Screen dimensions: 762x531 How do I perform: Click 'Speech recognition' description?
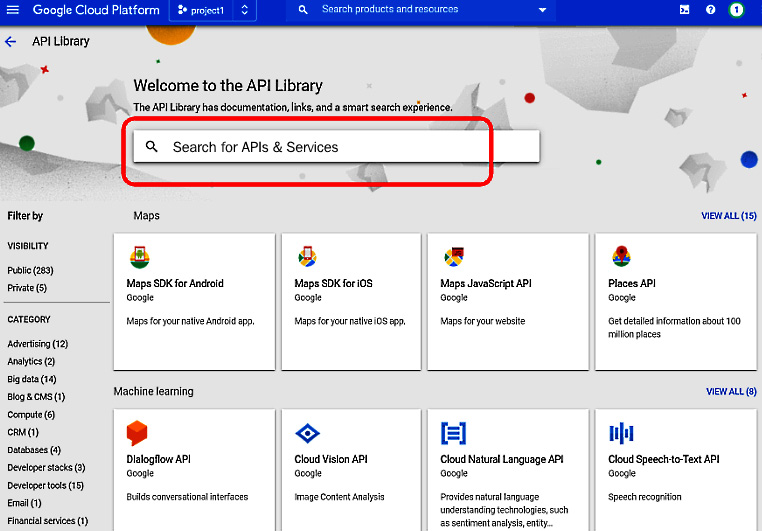(x=645, y=497)
